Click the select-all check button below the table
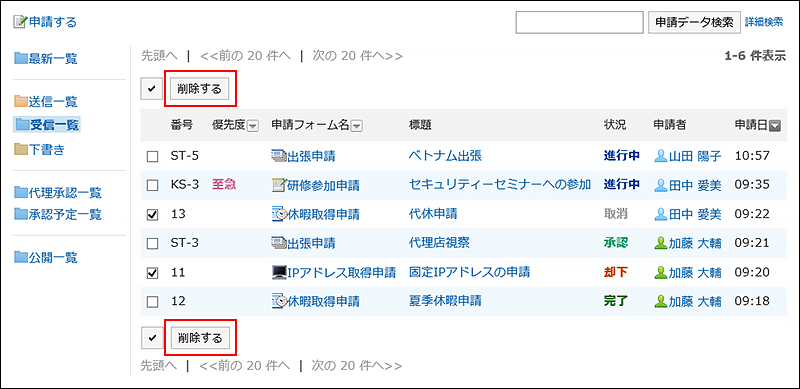Image resolution: width=800 pixels, height=389 pixels. point(152,337)
